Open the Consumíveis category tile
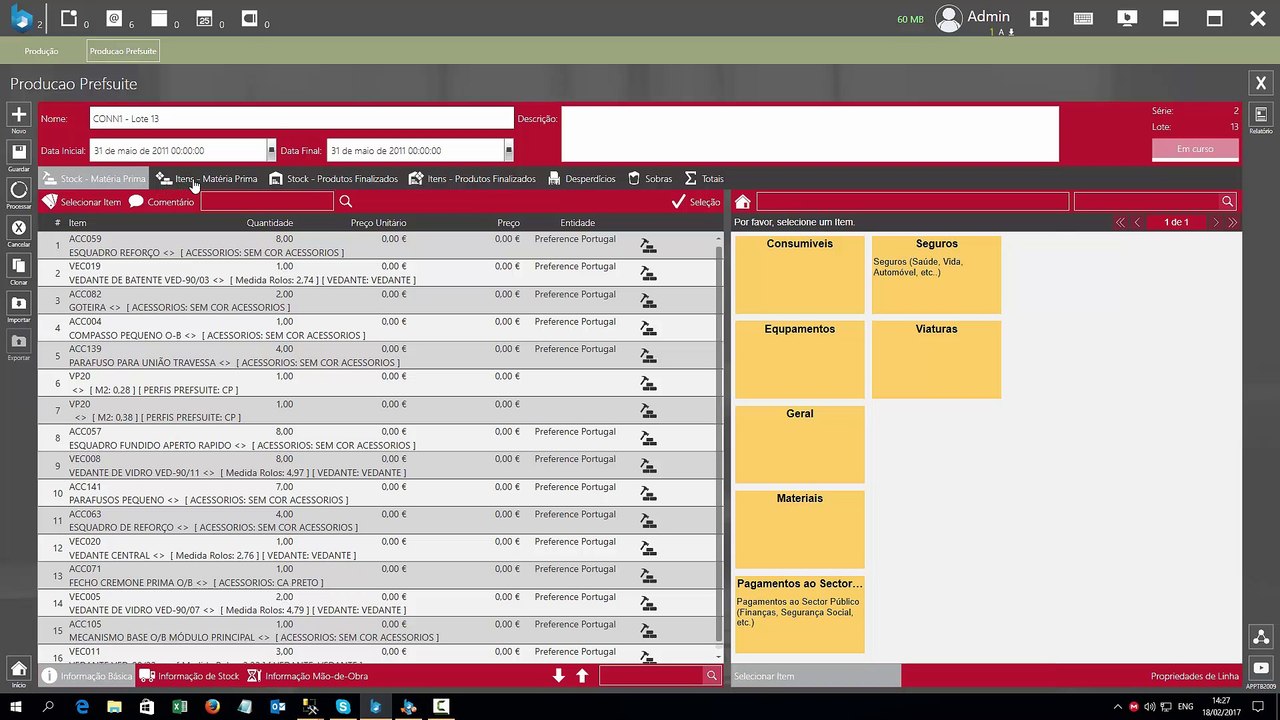 [x=800, y=275]
